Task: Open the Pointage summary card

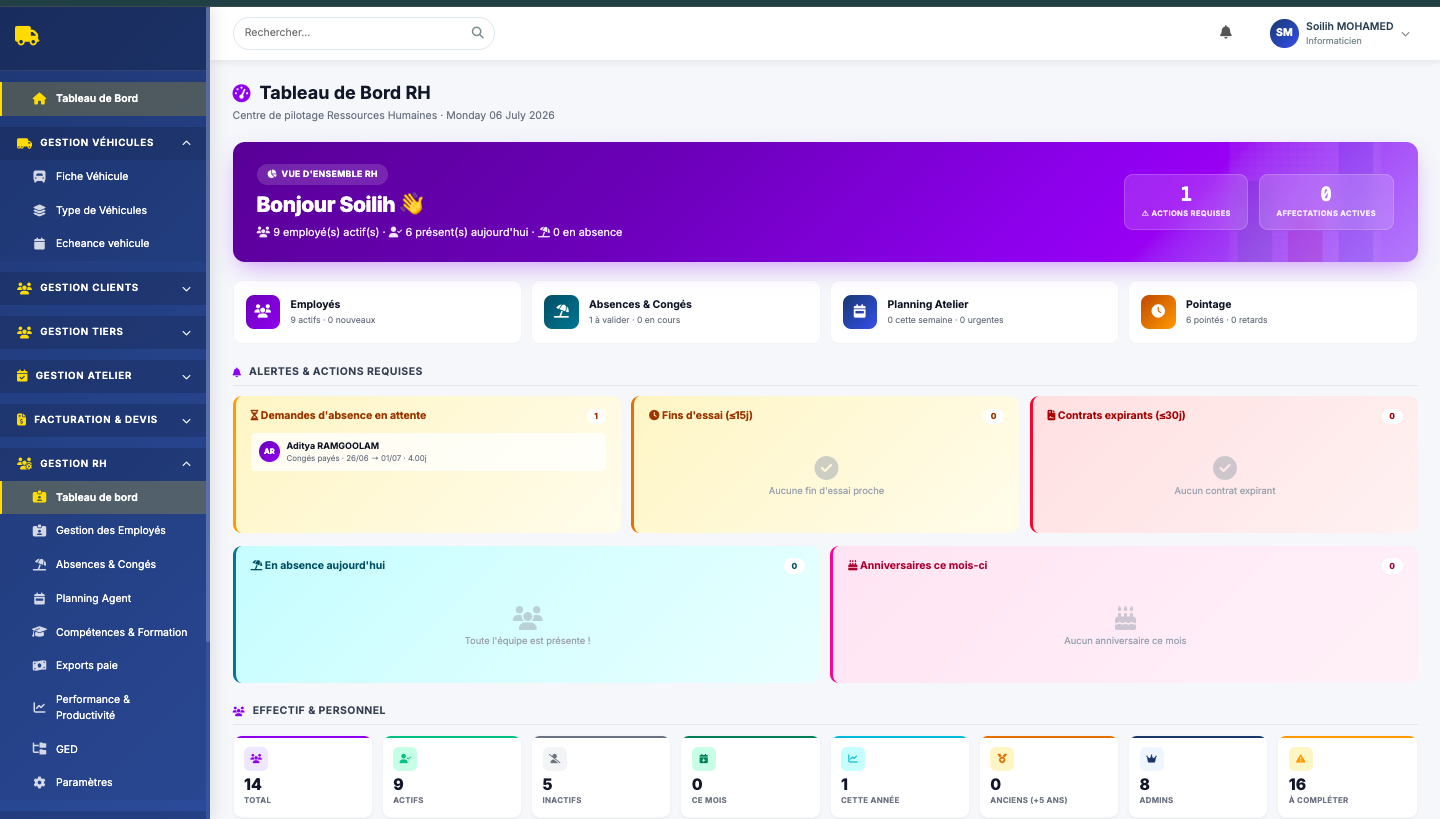Action: click(x=1273, y=312)
